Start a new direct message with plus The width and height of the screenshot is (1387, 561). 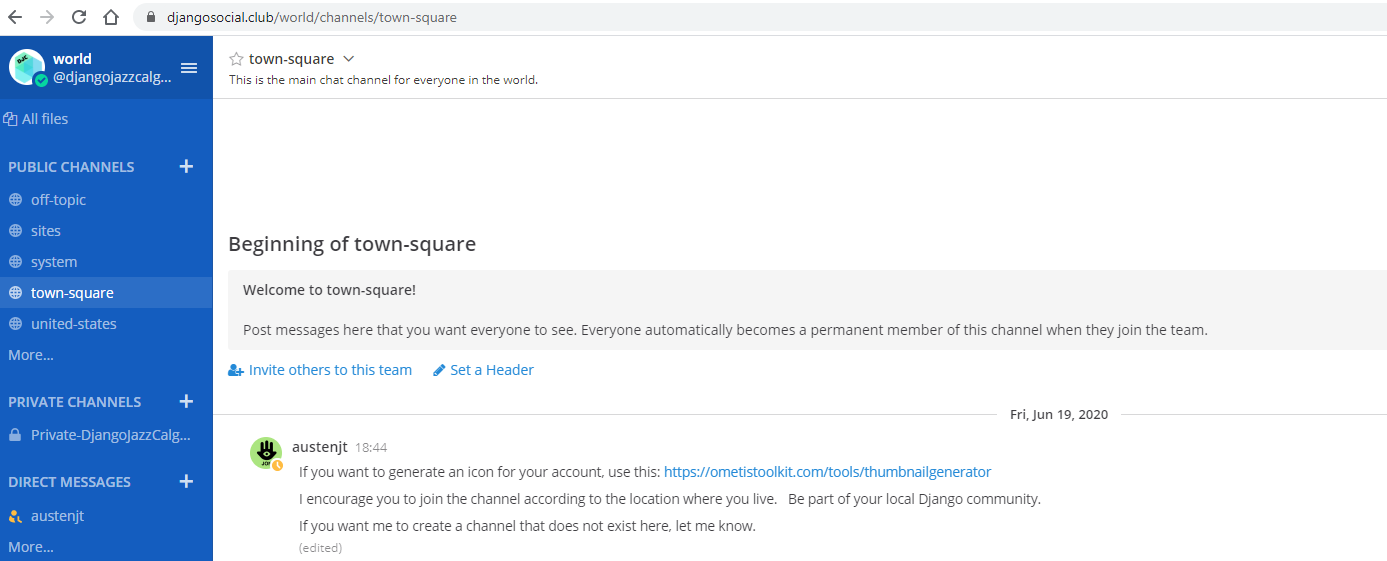pyautogui.click(x=186, y=482)
